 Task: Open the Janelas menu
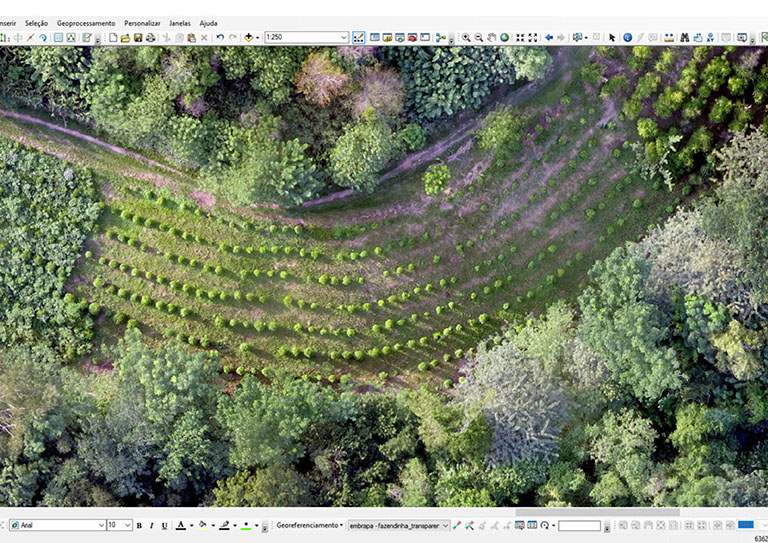click(180, 23)
